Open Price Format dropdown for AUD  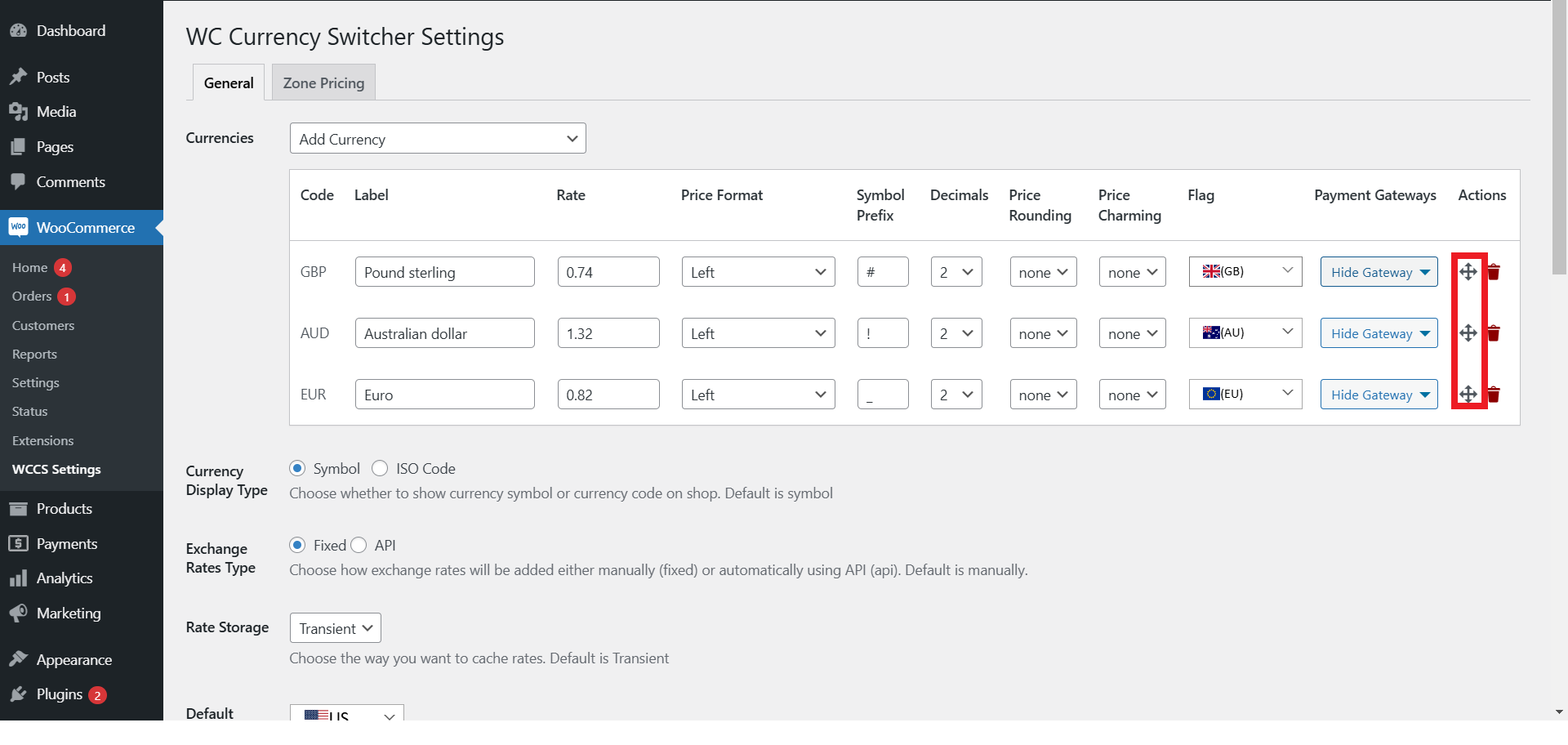click(x=758, y=333)
